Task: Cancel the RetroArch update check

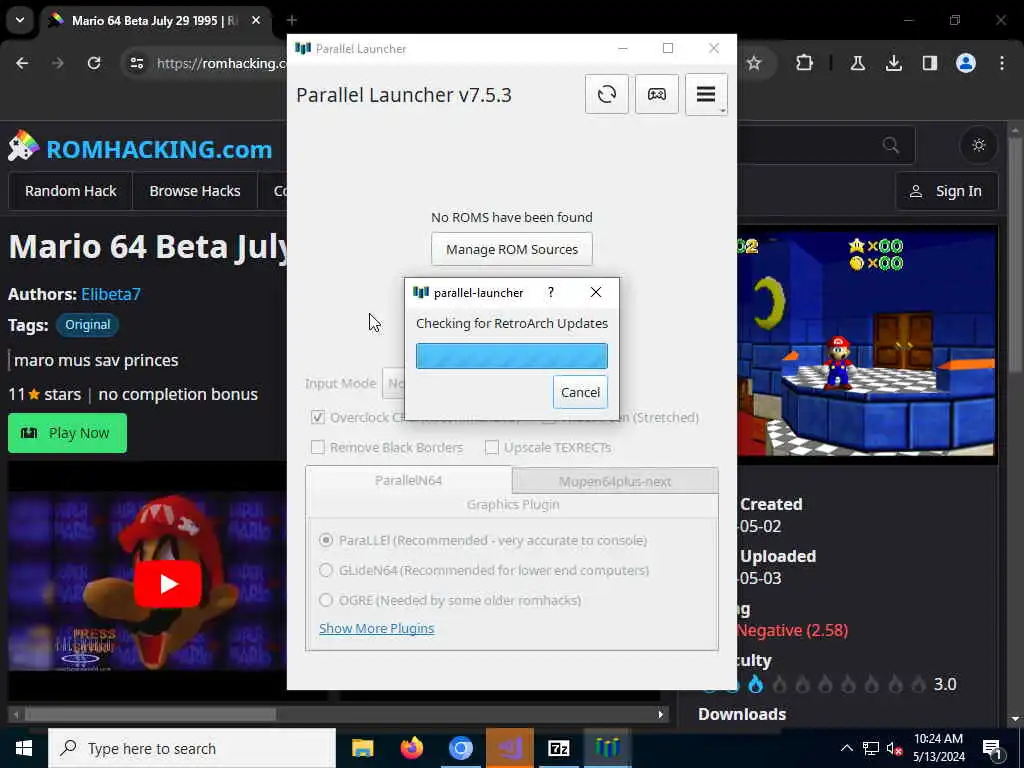Action: click(580, 392)
